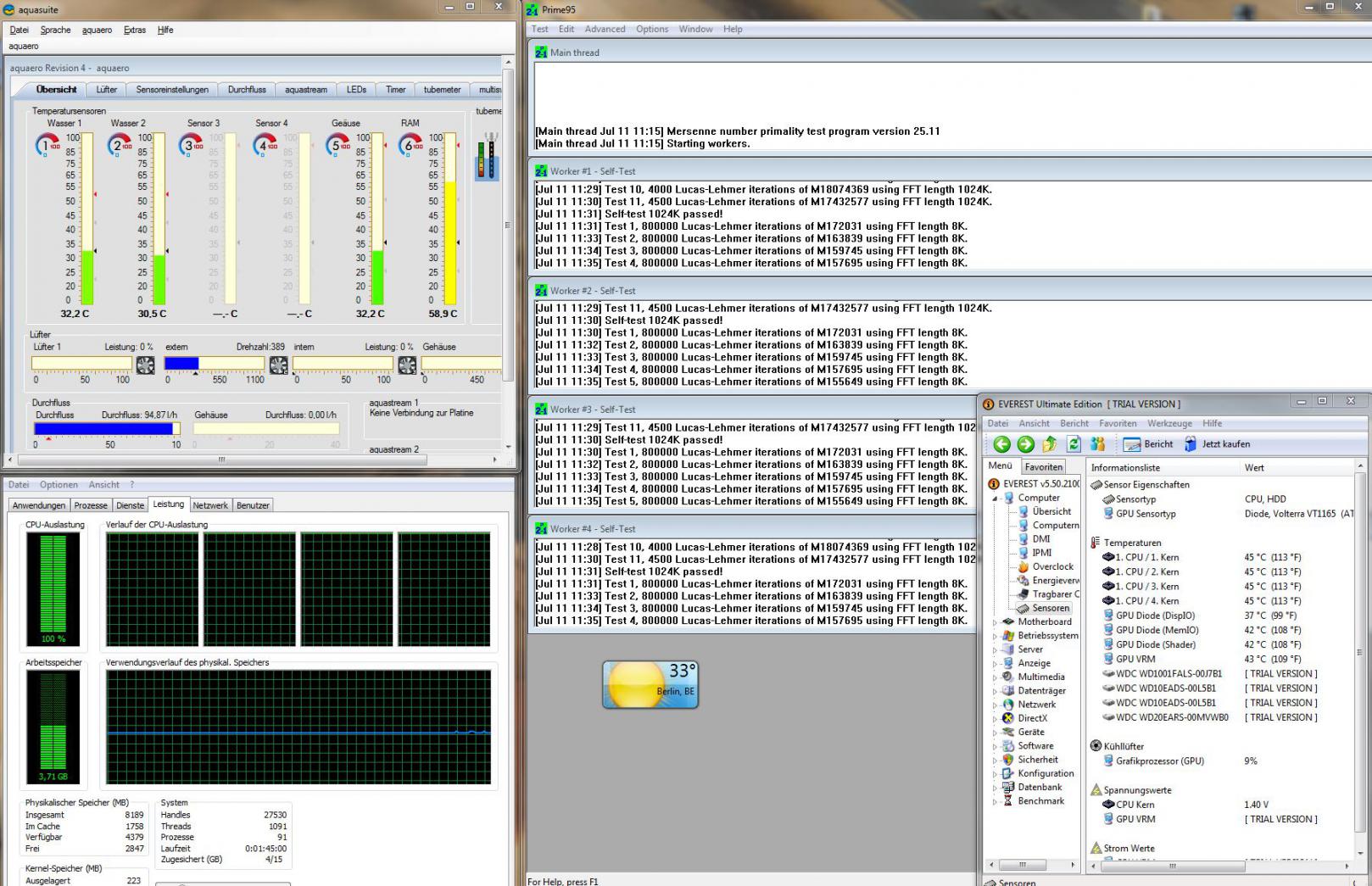Click the Temperaturen thermometer icon in EVEREST
The image size is (1372, 886).
(1096, 543)
